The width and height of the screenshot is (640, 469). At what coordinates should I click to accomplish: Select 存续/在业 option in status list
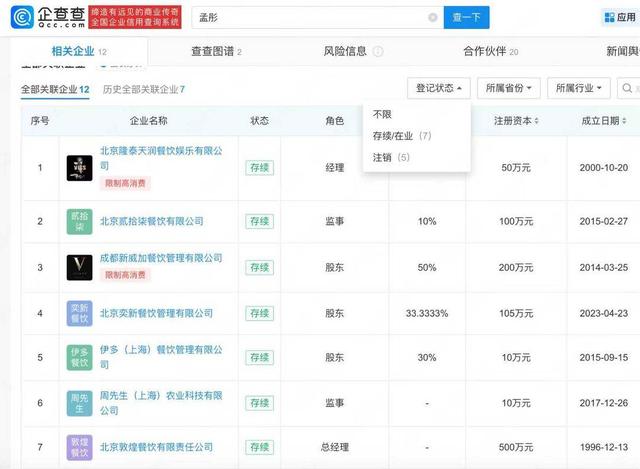tap(401, 135)
